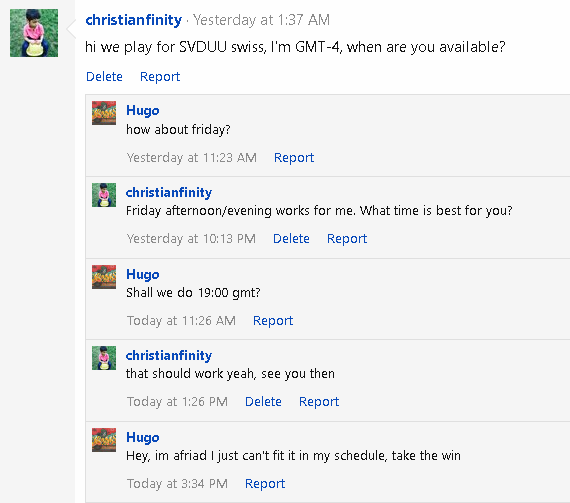Report the 'take the win' comment
Image resolution: width=570 pixels, height=503 pixels.
click(265, 484)
